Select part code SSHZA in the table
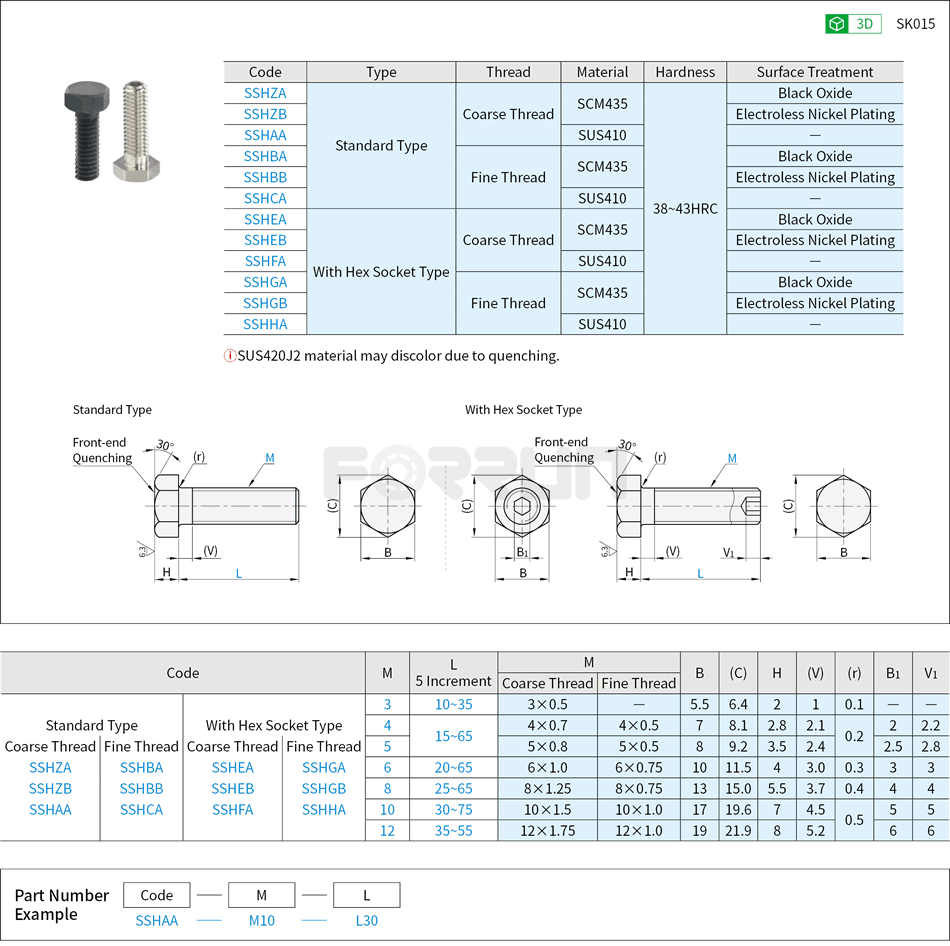Screen dimensions: 950x946 tap(265, 93)
